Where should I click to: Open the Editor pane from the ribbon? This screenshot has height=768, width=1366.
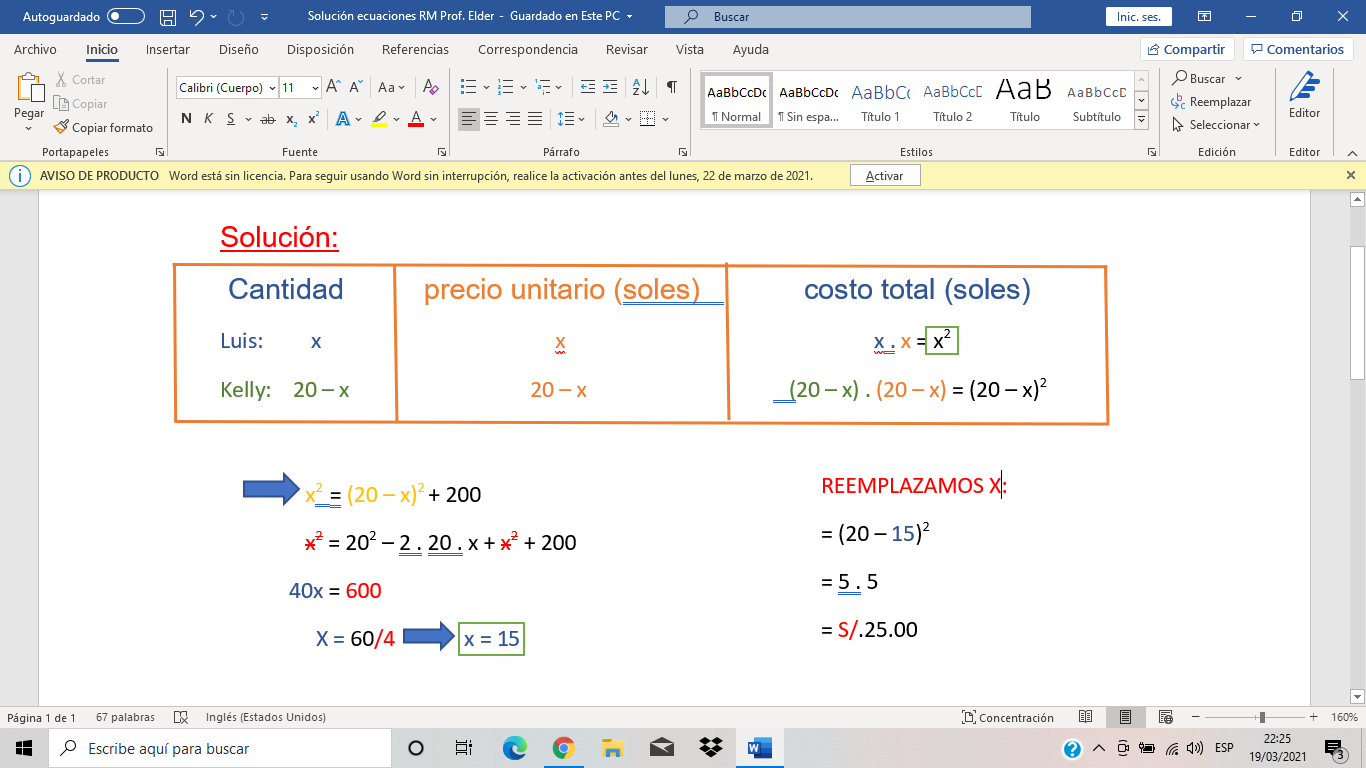tap(1304, 98)
